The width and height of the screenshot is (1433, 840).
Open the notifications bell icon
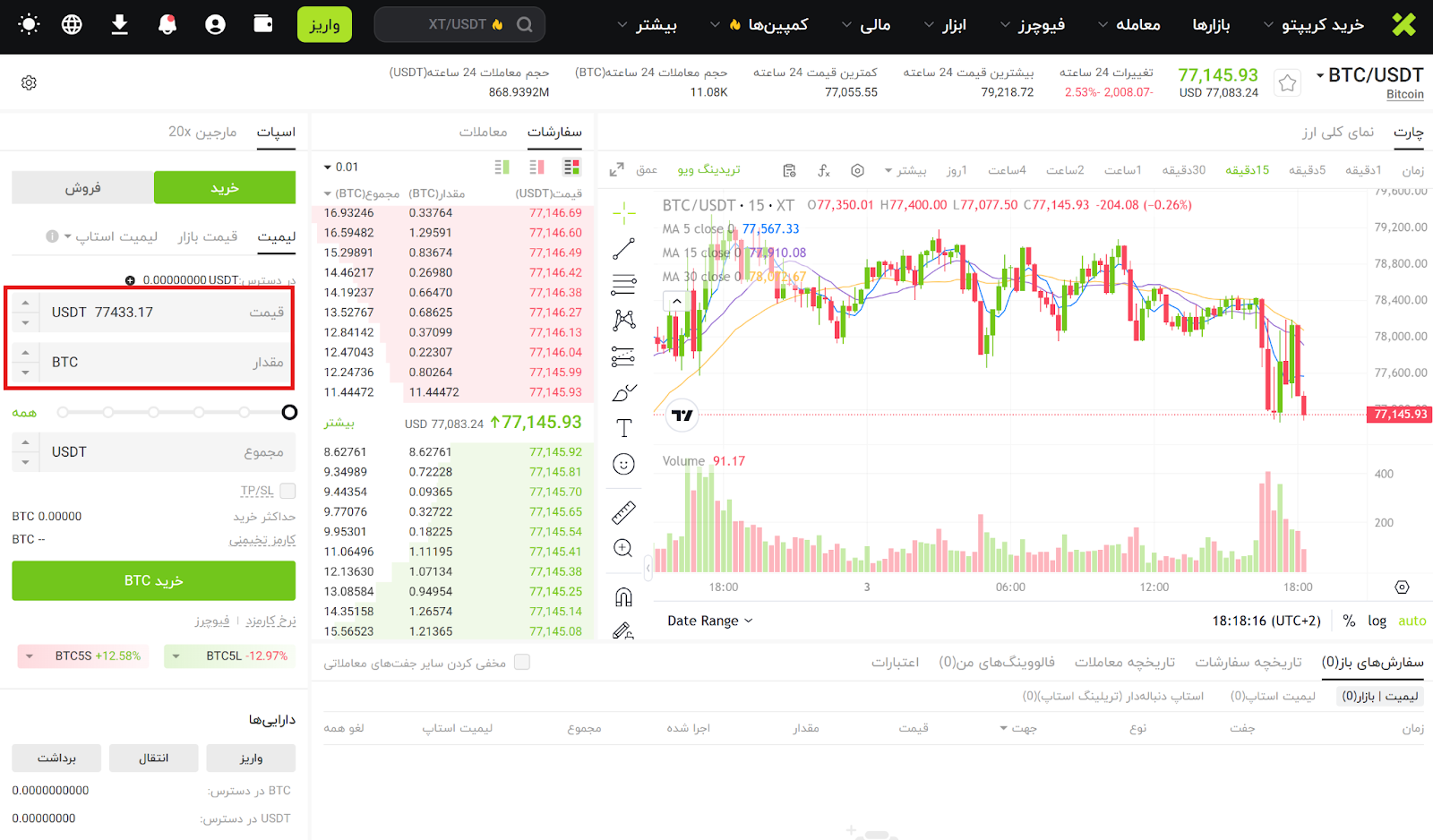click(167, 24)
